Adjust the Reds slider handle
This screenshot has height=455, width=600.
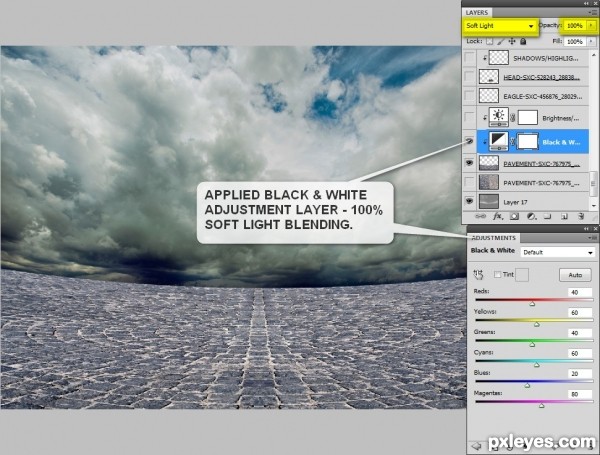tap(532, 304)
